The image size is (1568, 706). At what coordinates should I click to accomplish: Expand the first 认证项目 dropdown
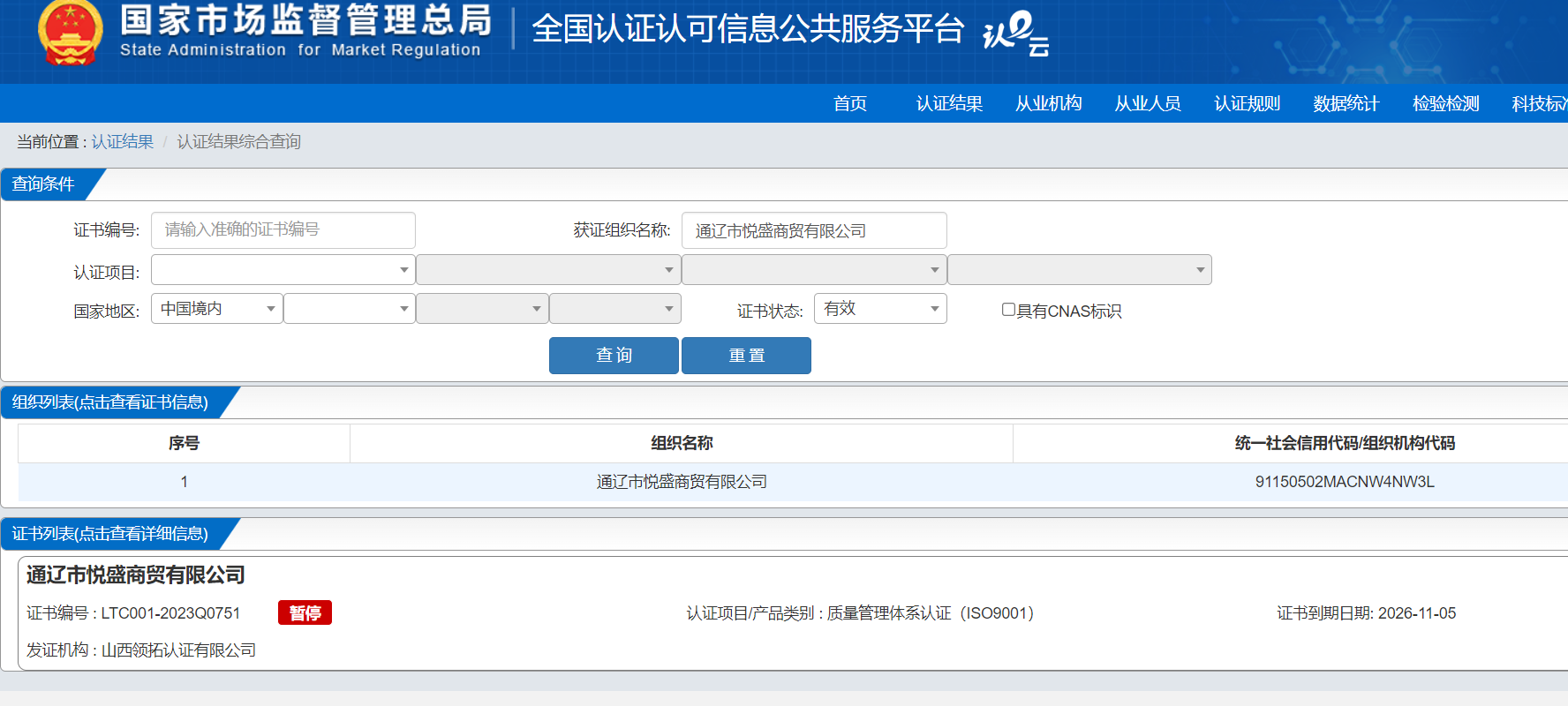(x=283, y=270)
